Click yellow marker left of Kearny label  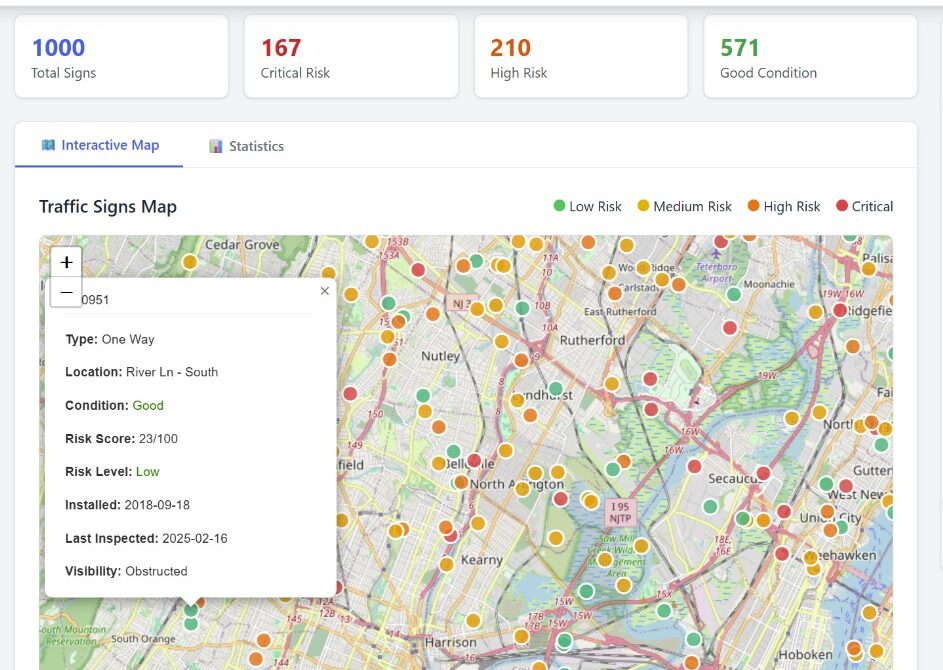click(x=447, y=564)
